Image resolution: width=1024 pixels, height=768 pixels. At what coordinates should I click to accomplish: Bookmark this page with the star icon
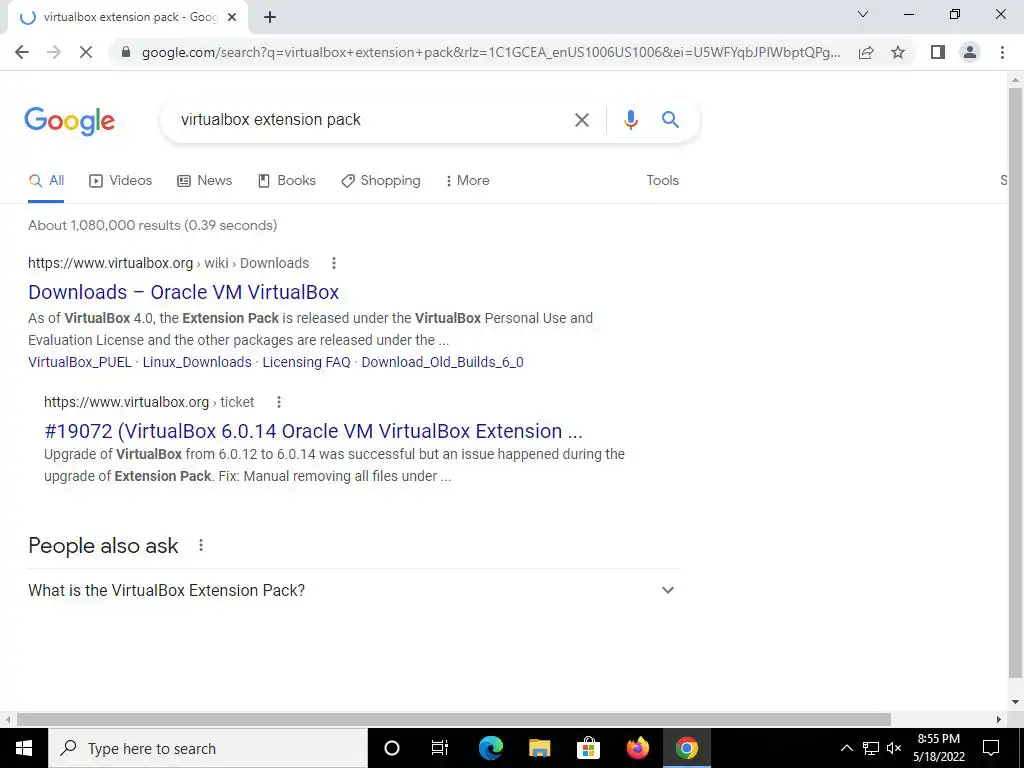pyautogui.click(x=898, y=52)
